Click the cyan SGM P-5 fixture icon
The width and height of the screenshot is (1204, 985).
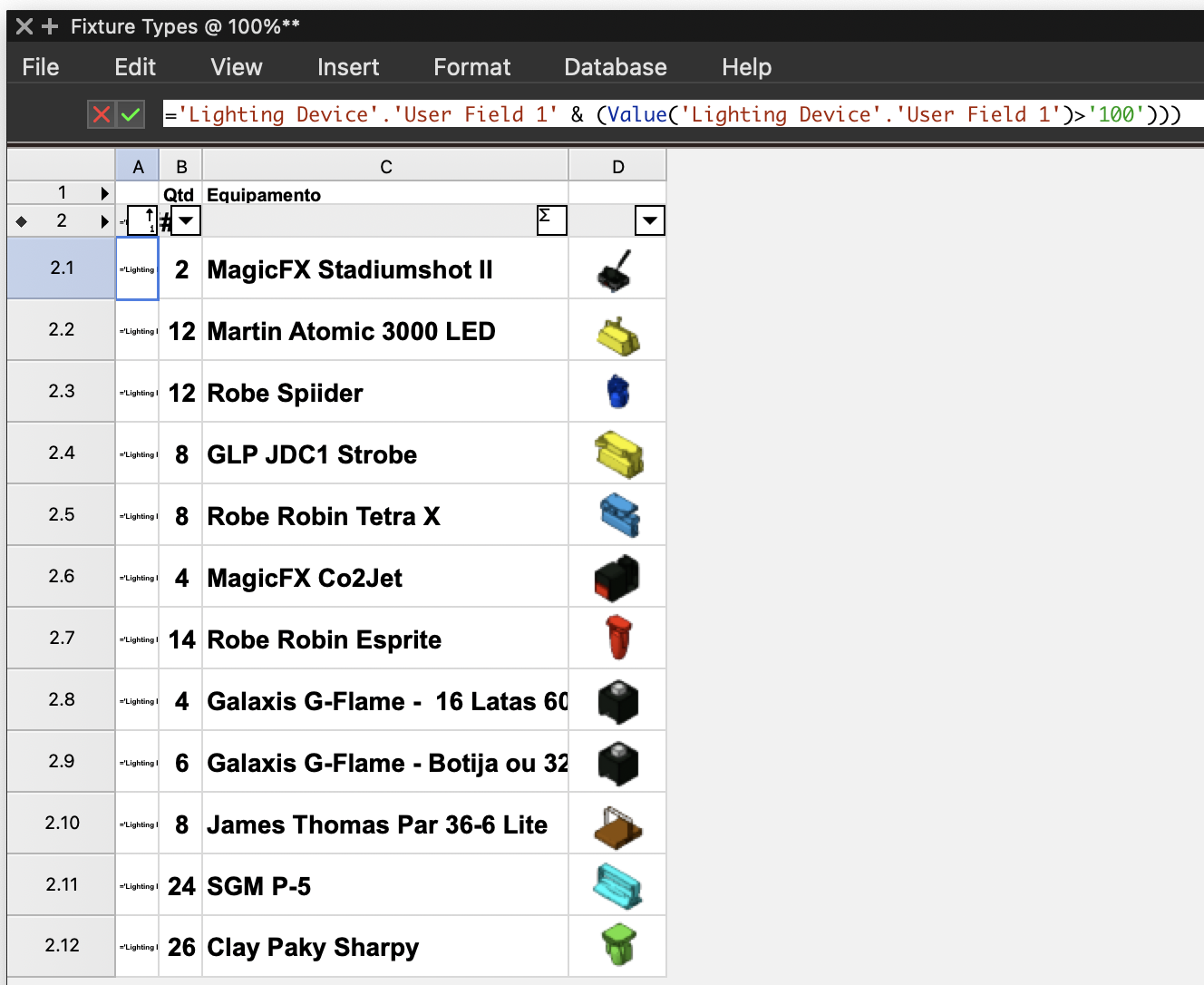click(617, 885)
